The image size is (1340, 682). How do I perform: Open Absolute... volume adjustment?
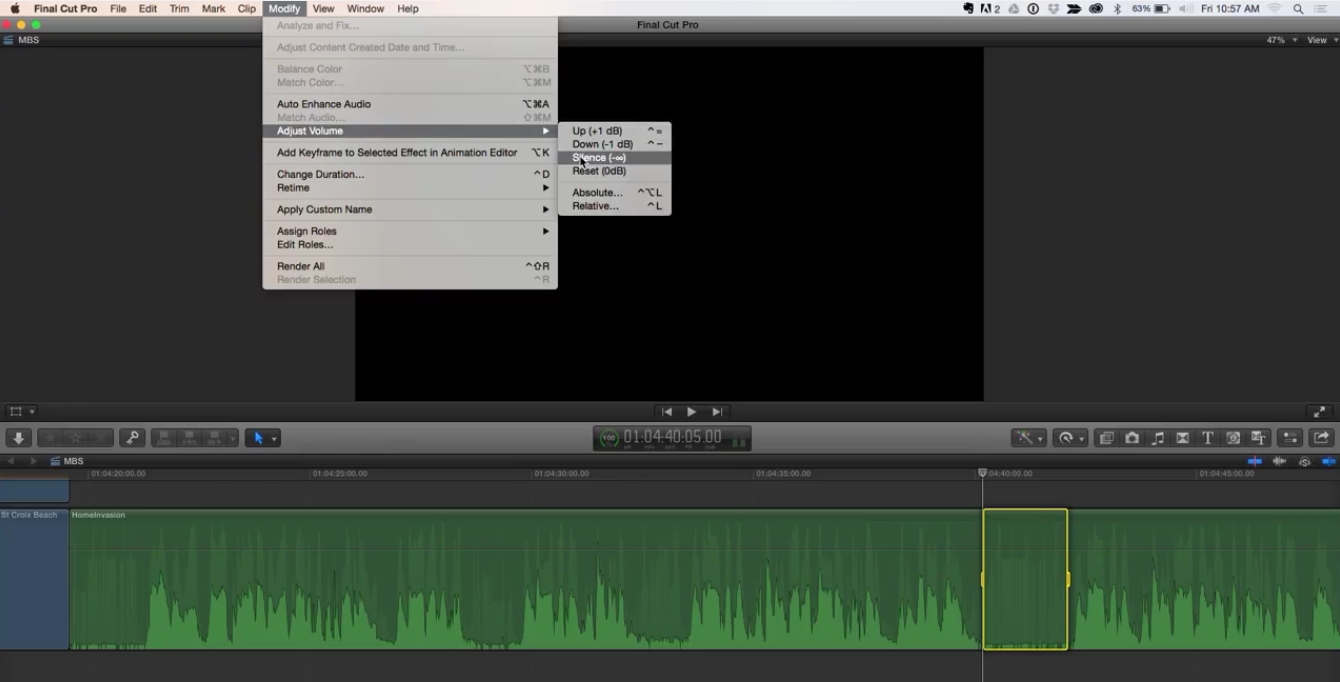[614, 192]
